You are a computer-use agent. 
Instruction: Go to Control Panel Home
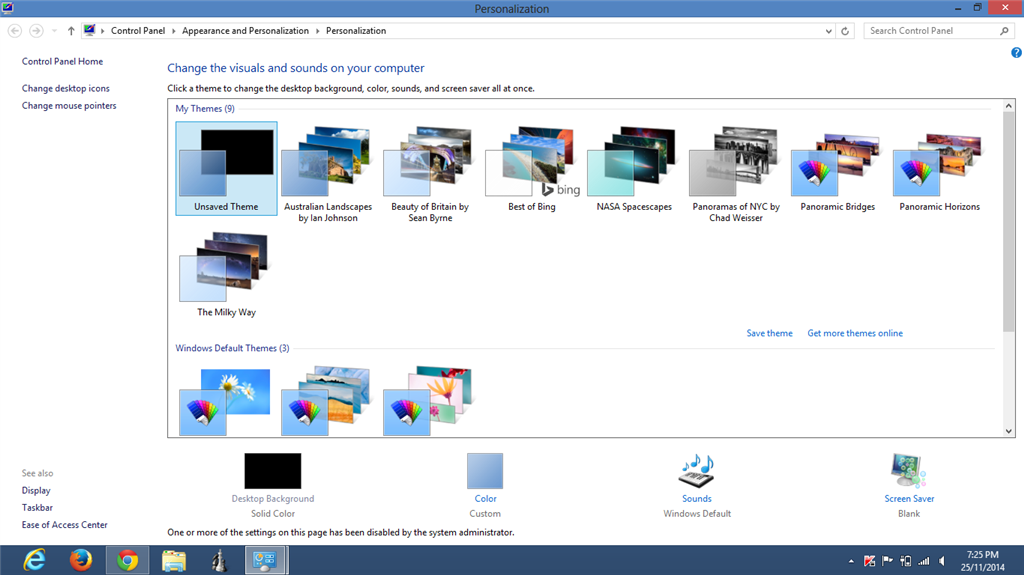(x=62, y=61)
